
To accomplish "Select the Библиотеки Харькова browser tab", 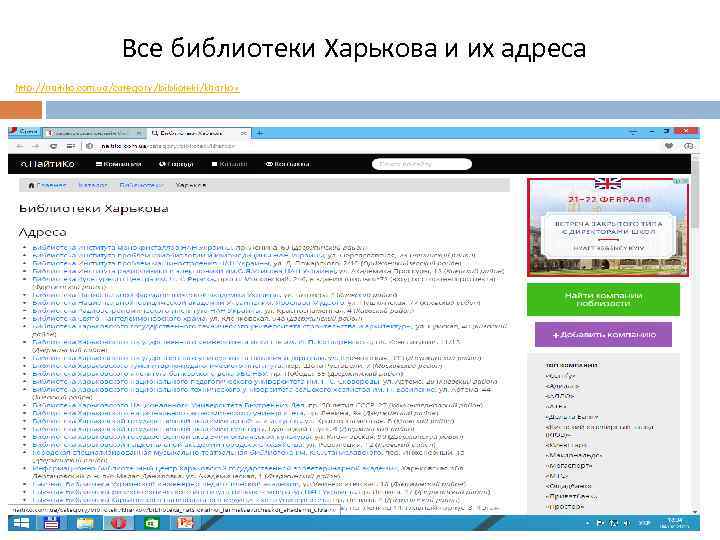I will click(197, 133).
